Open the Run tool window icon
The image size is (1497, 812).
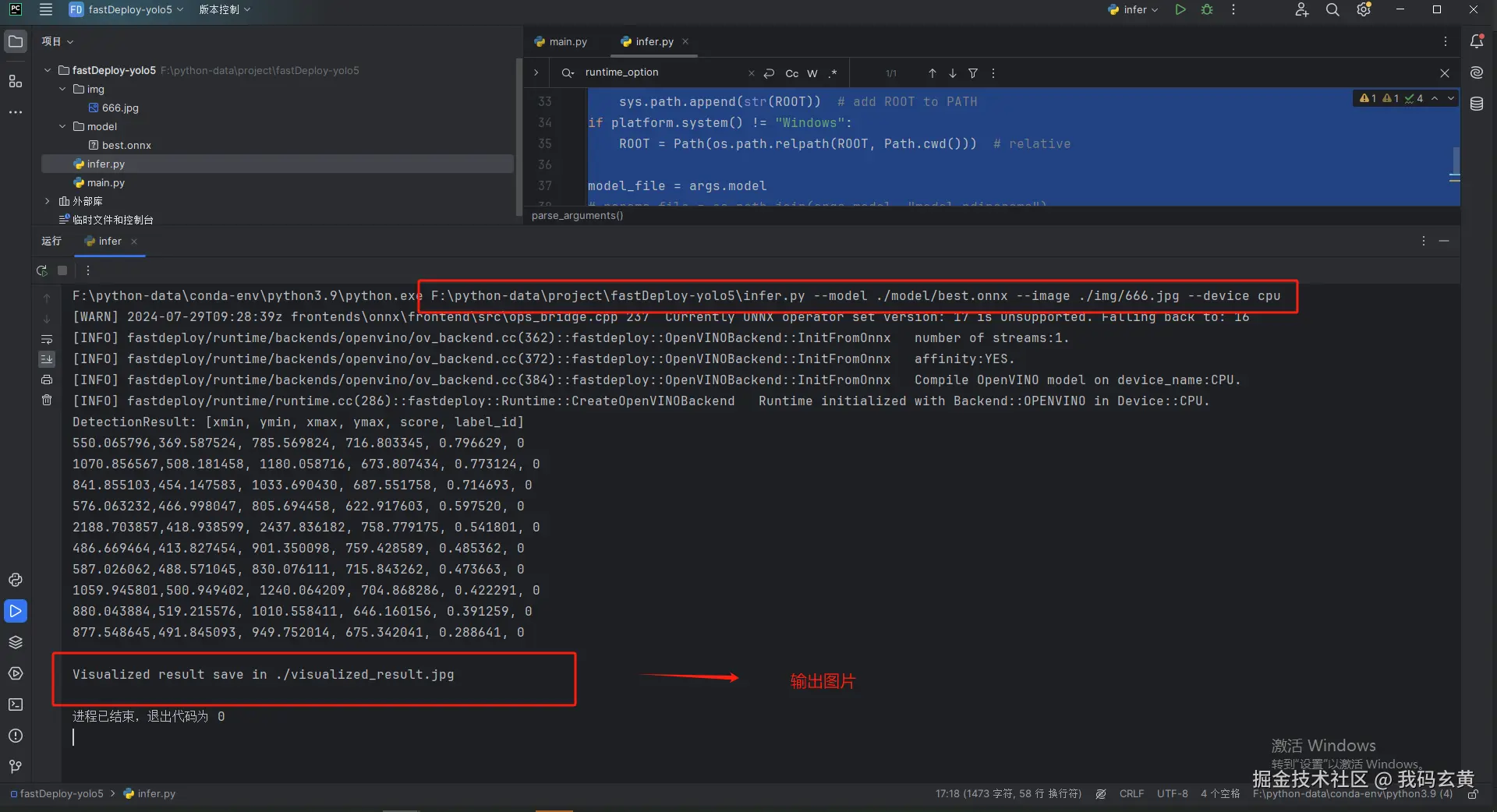click(x=16, y=611)
